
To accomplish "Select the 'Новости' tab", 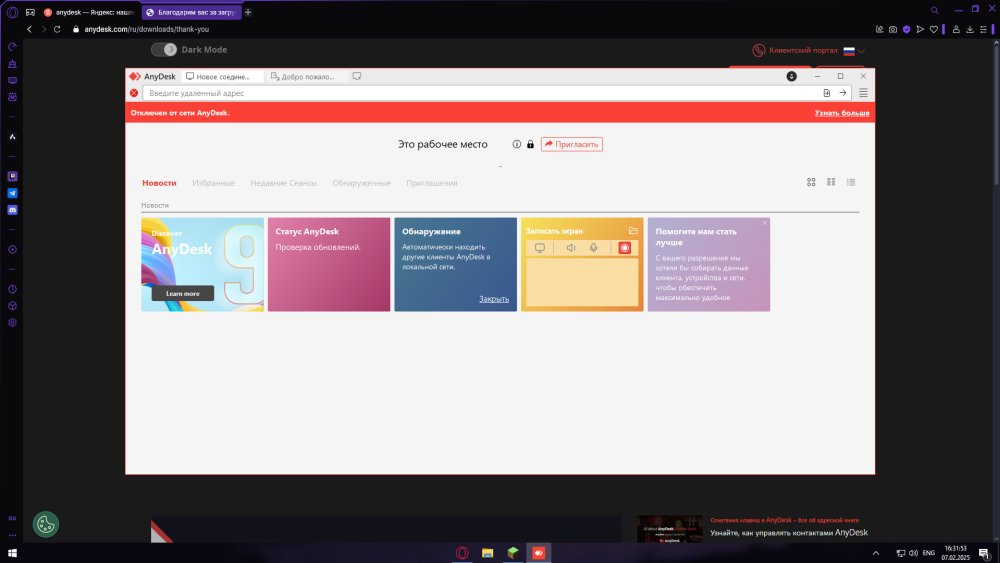I will 159,183.
